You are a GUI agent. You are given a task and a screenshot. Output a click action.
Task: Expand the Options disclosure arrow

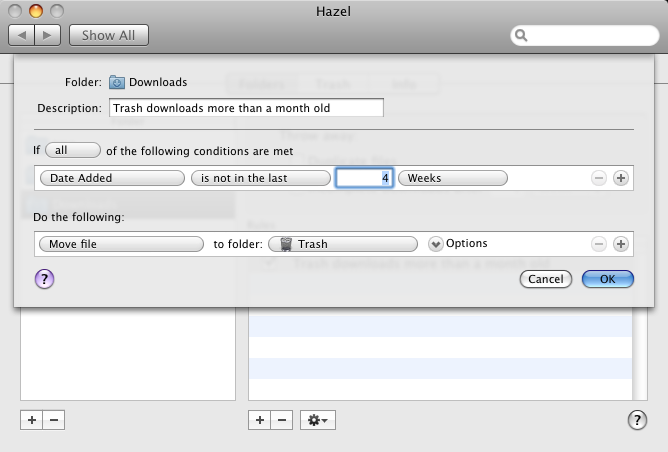(435, 244)
